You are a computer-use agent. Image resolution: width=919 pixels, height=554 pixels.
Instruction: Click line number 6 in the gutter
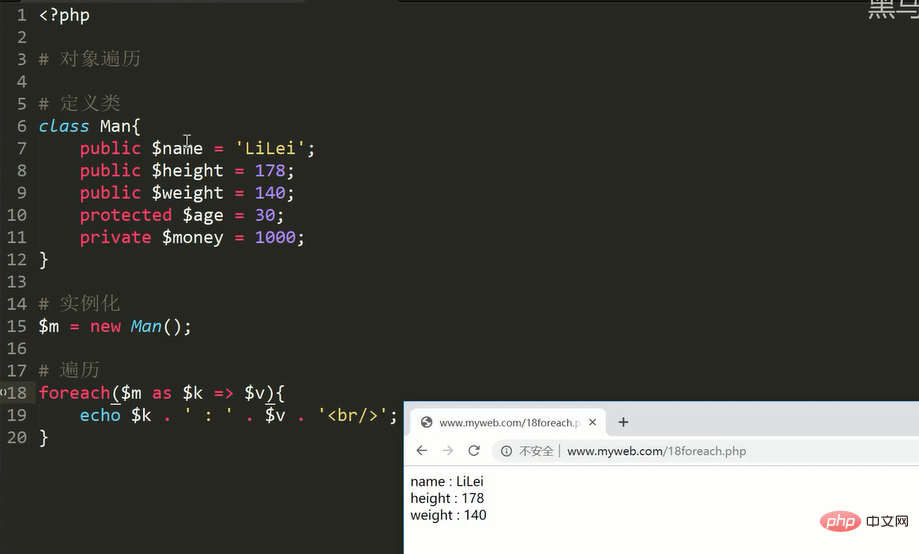(x=22, y=126)
